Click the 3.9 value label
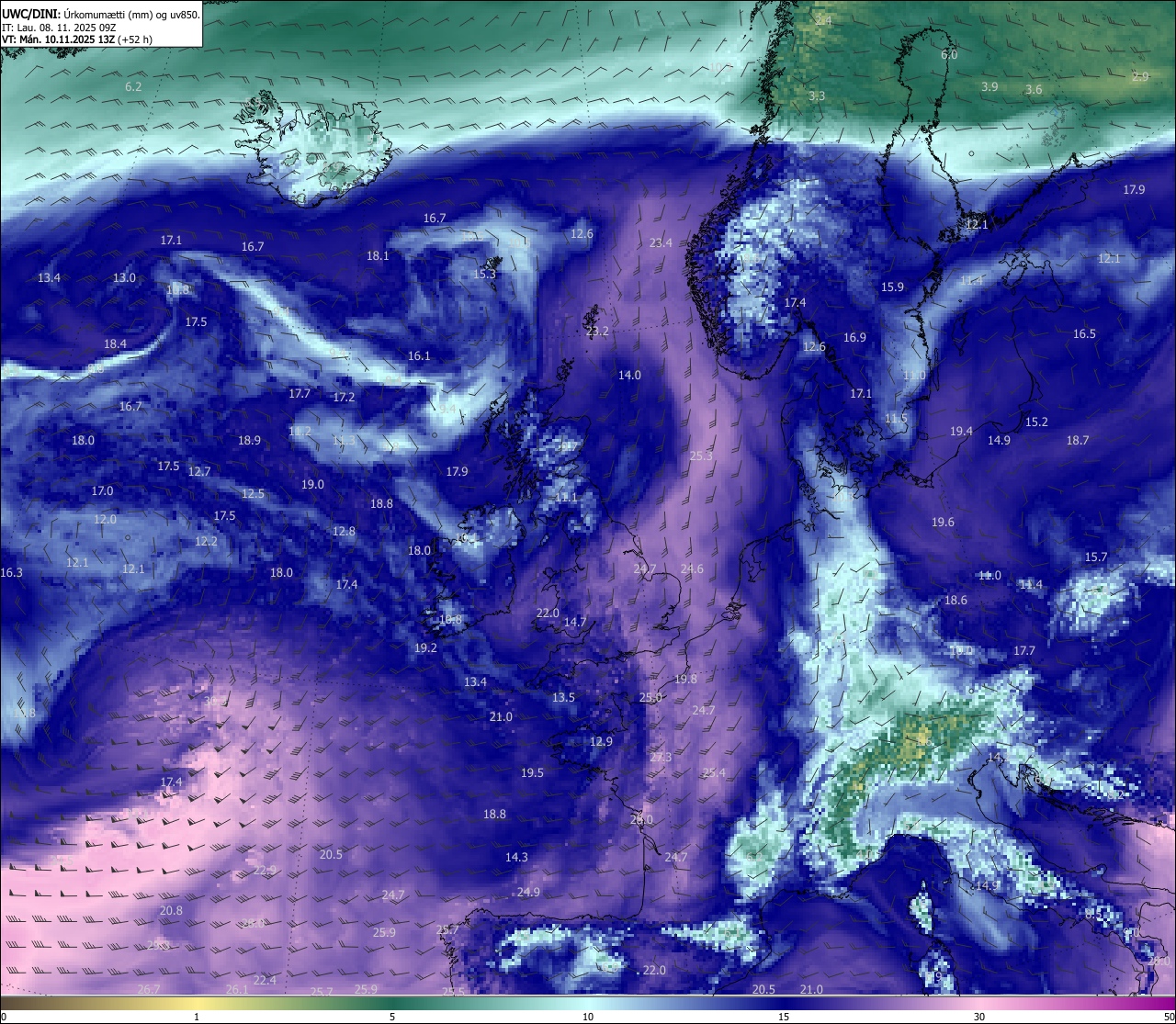 [989, 86]
